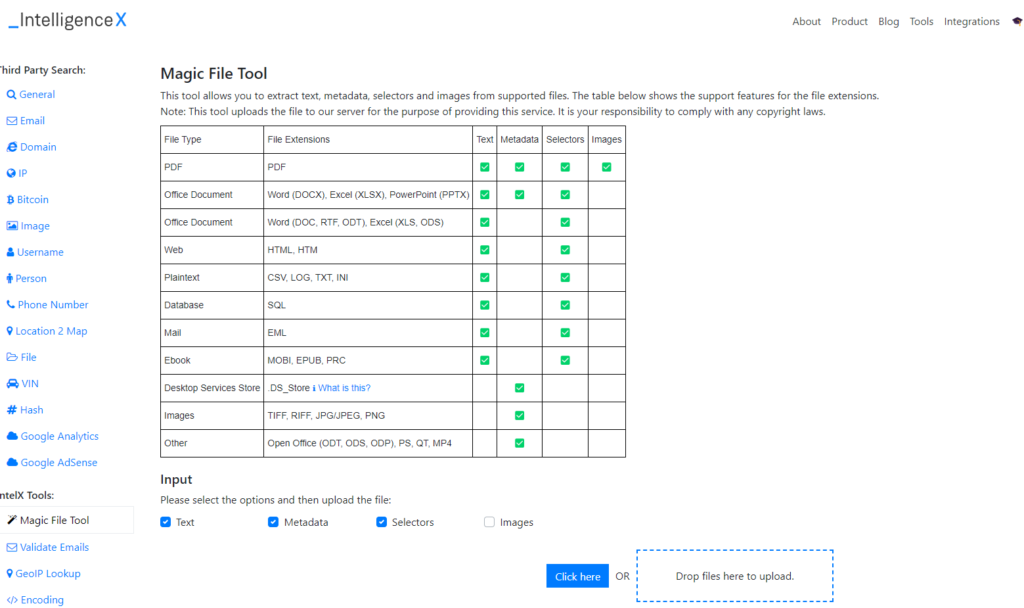Viewport: 1024px width, 608px height.
Task: Click the cell listing DOC, RTF, ODT
Action: 368,222
